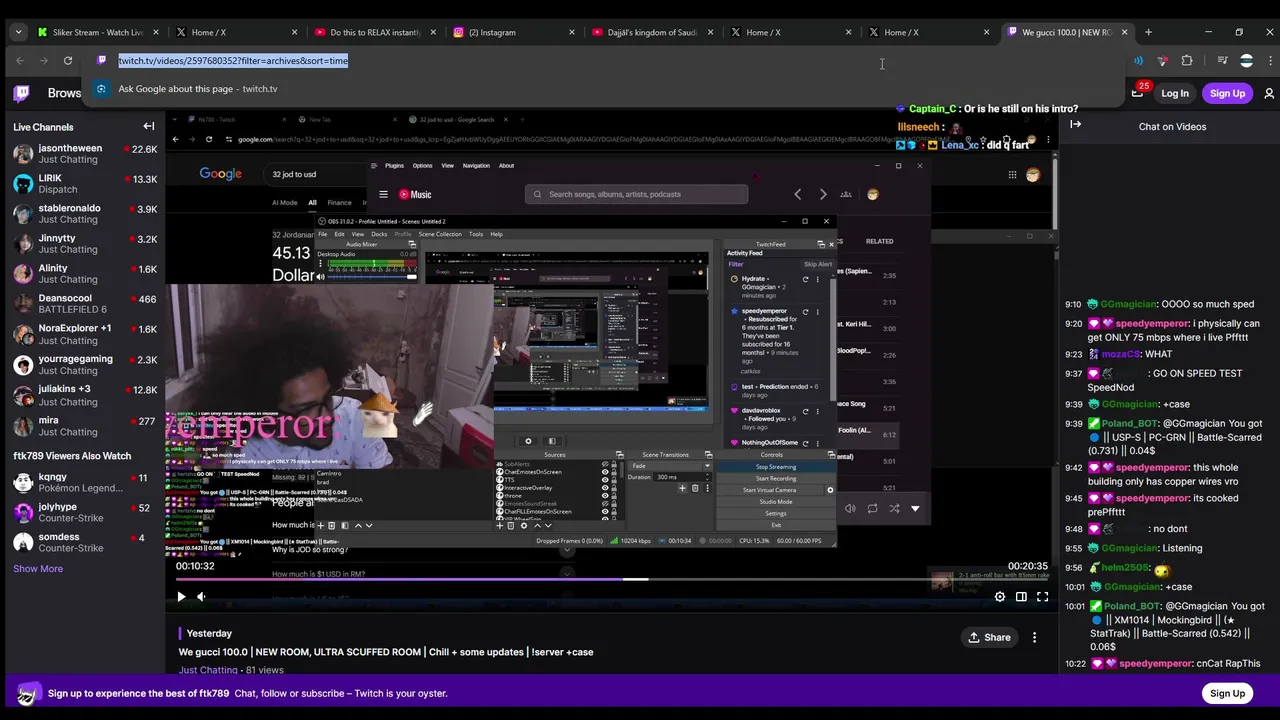Open a new Chrome tab
The height and width of the screenshot is (720, 1280).
click(1148, 32)
